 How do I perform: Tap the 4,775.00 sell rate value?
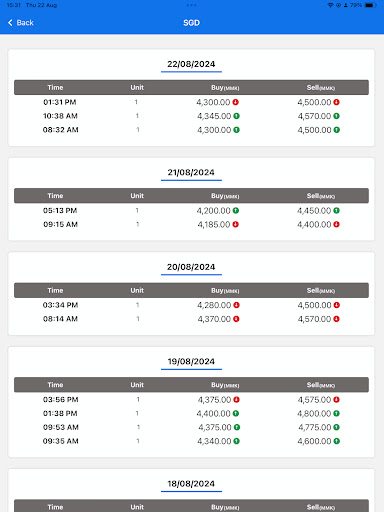point(315,427)
